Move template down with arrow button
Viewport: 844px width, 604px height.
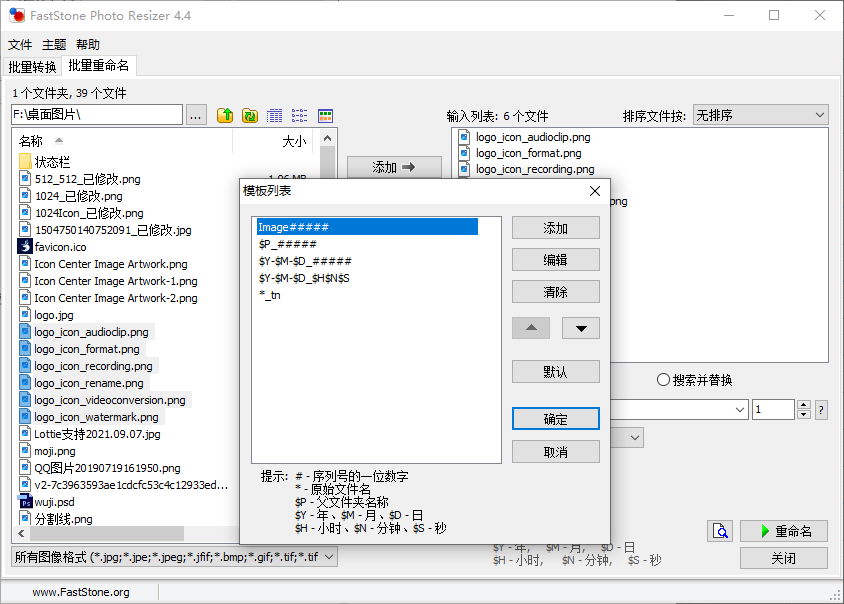tap(580, 328)
